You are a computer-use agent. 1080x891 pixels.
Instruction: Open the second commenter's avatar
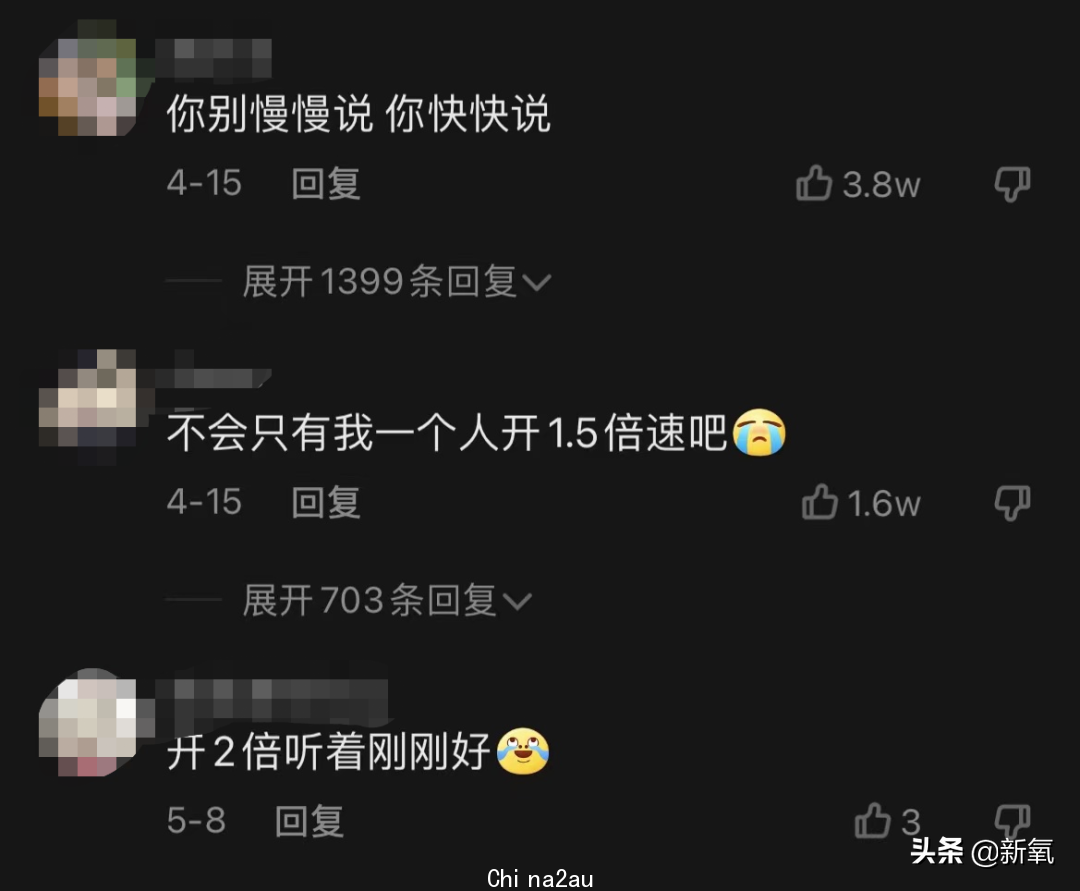point(87,406)
